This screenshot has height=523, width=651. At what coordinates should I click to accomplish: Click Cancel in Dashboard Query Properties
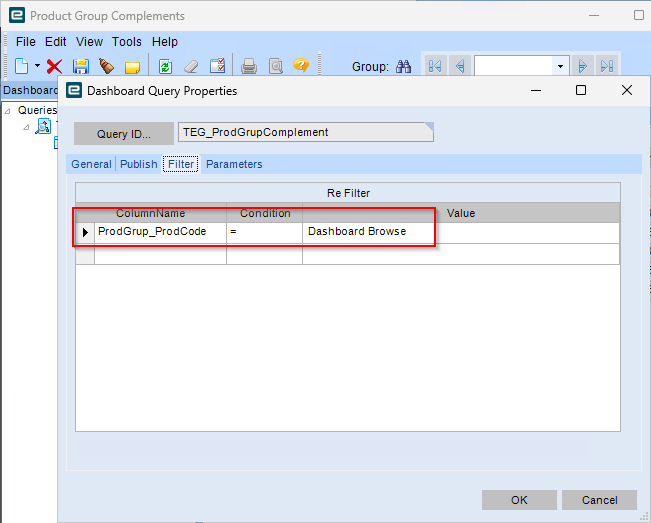pos(599,500)
